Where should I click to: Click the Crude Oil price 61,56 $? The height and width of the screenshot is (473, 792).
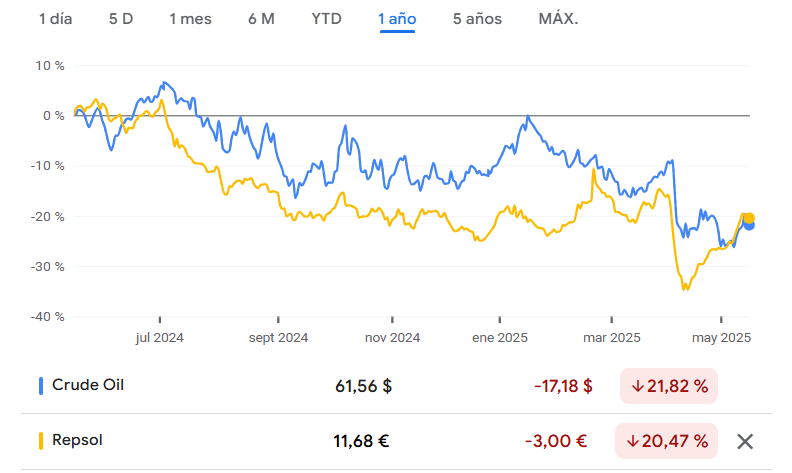[x=363, y=386]
